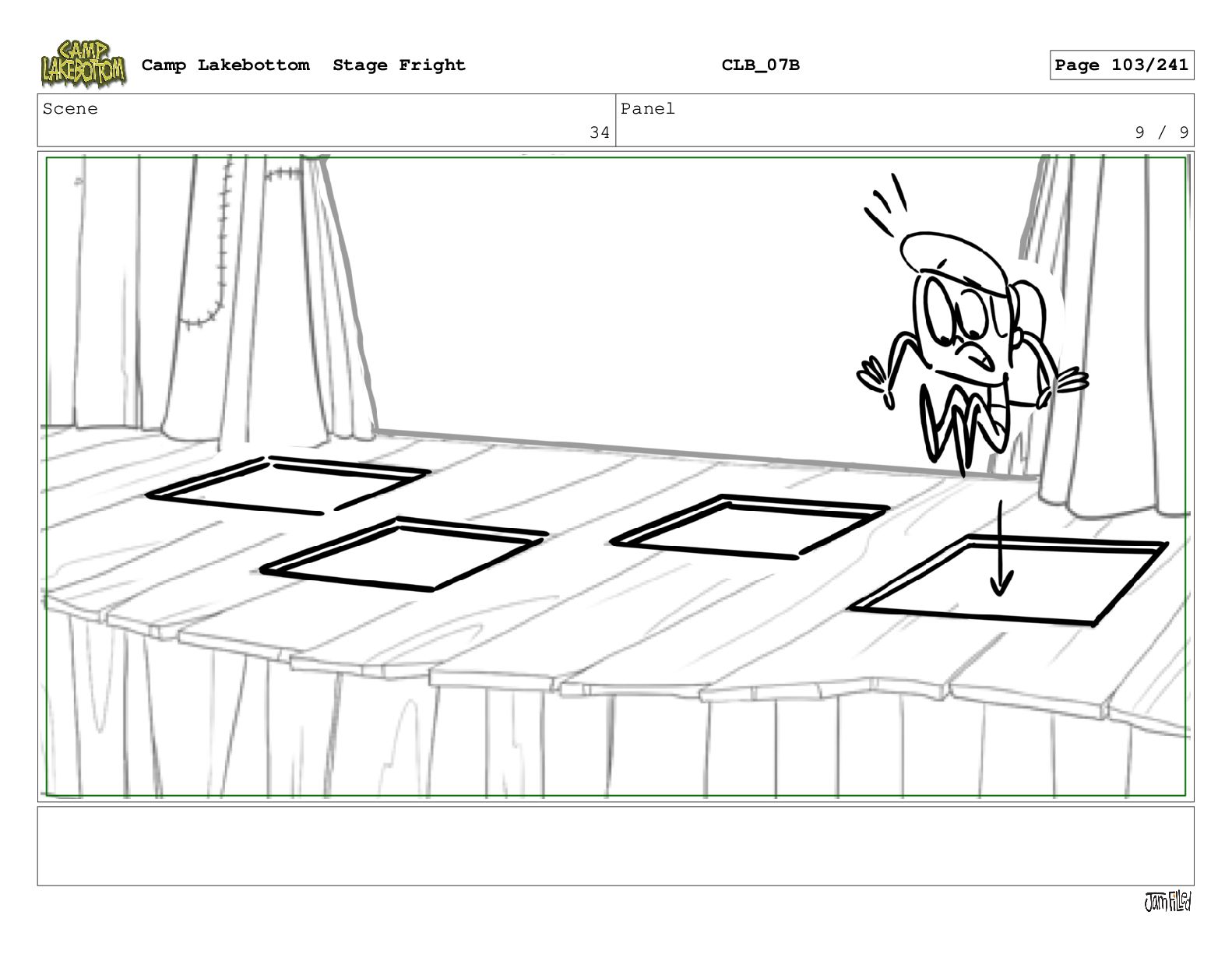Click the panel count '9 / 9'
The width and height of the screenshot is (1232, 954).
1162,132
